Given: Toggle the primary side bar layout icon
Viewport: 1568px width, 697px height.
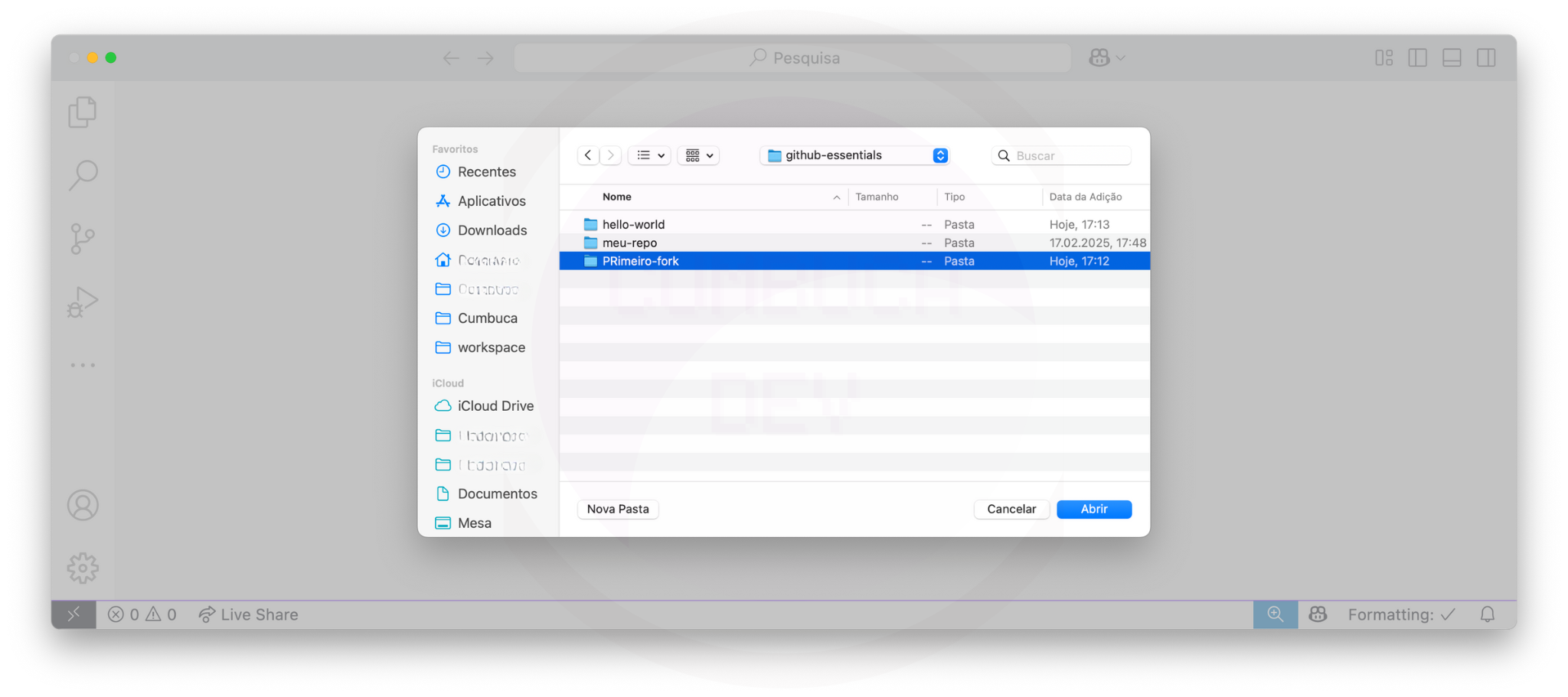Looking at the screenshot, I should click(x=1417, y=58).
